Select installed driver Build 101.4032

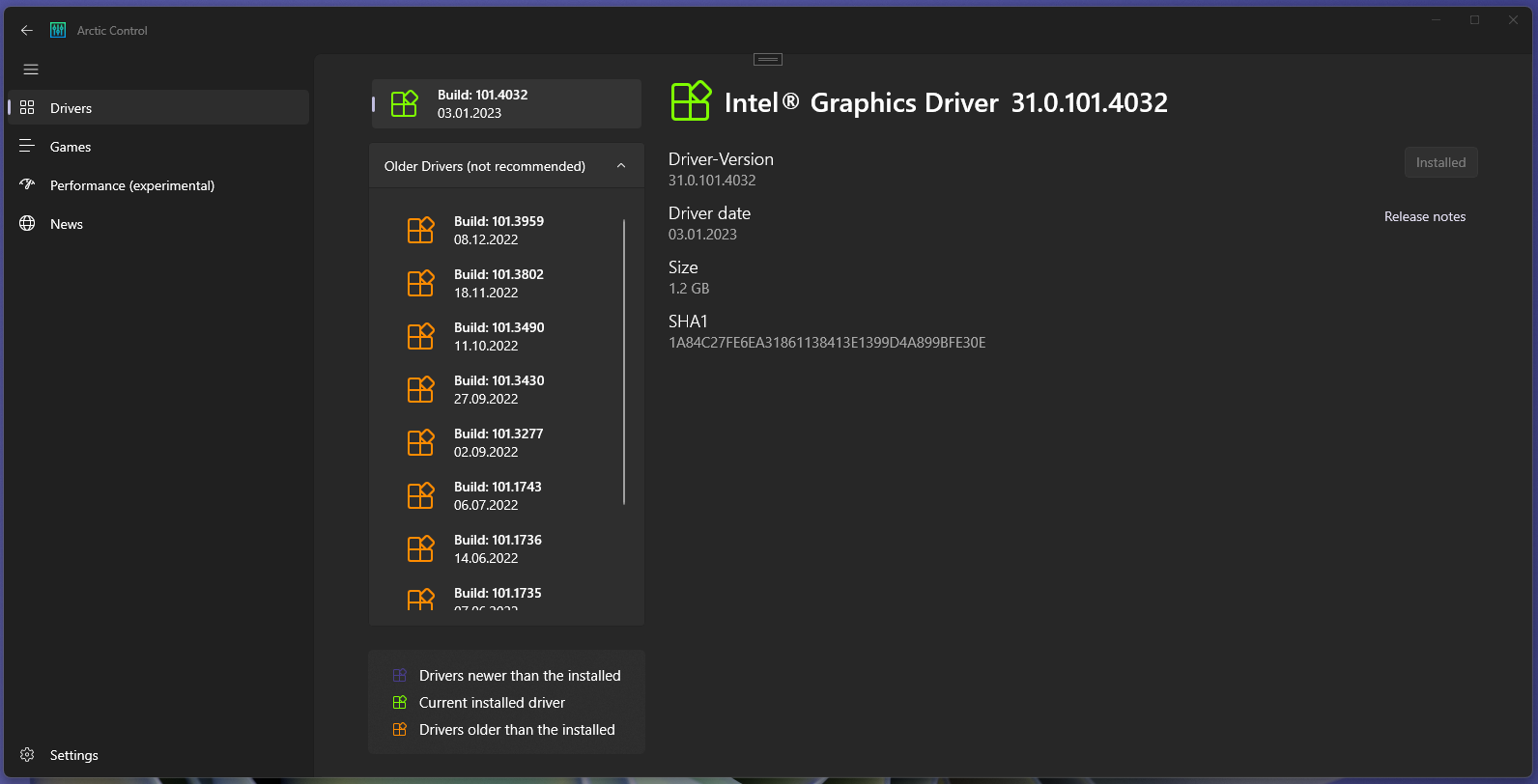coord(506,103)
